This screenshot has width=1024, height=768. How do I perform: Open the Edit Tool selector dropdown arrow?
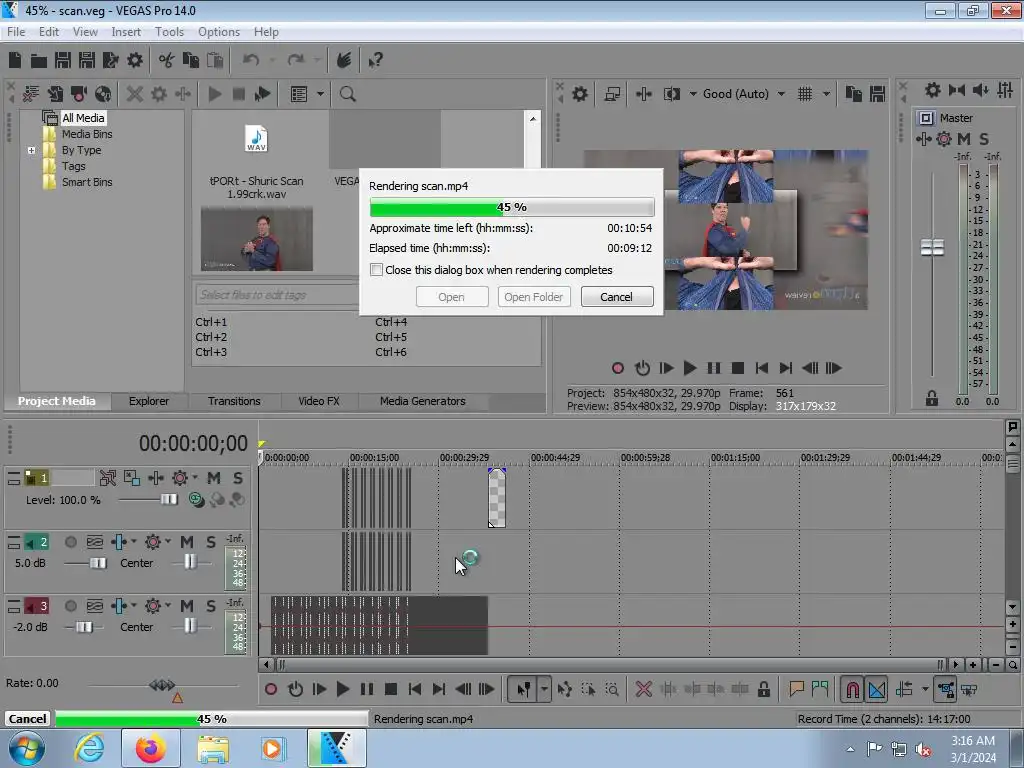[x=544, y=689]
